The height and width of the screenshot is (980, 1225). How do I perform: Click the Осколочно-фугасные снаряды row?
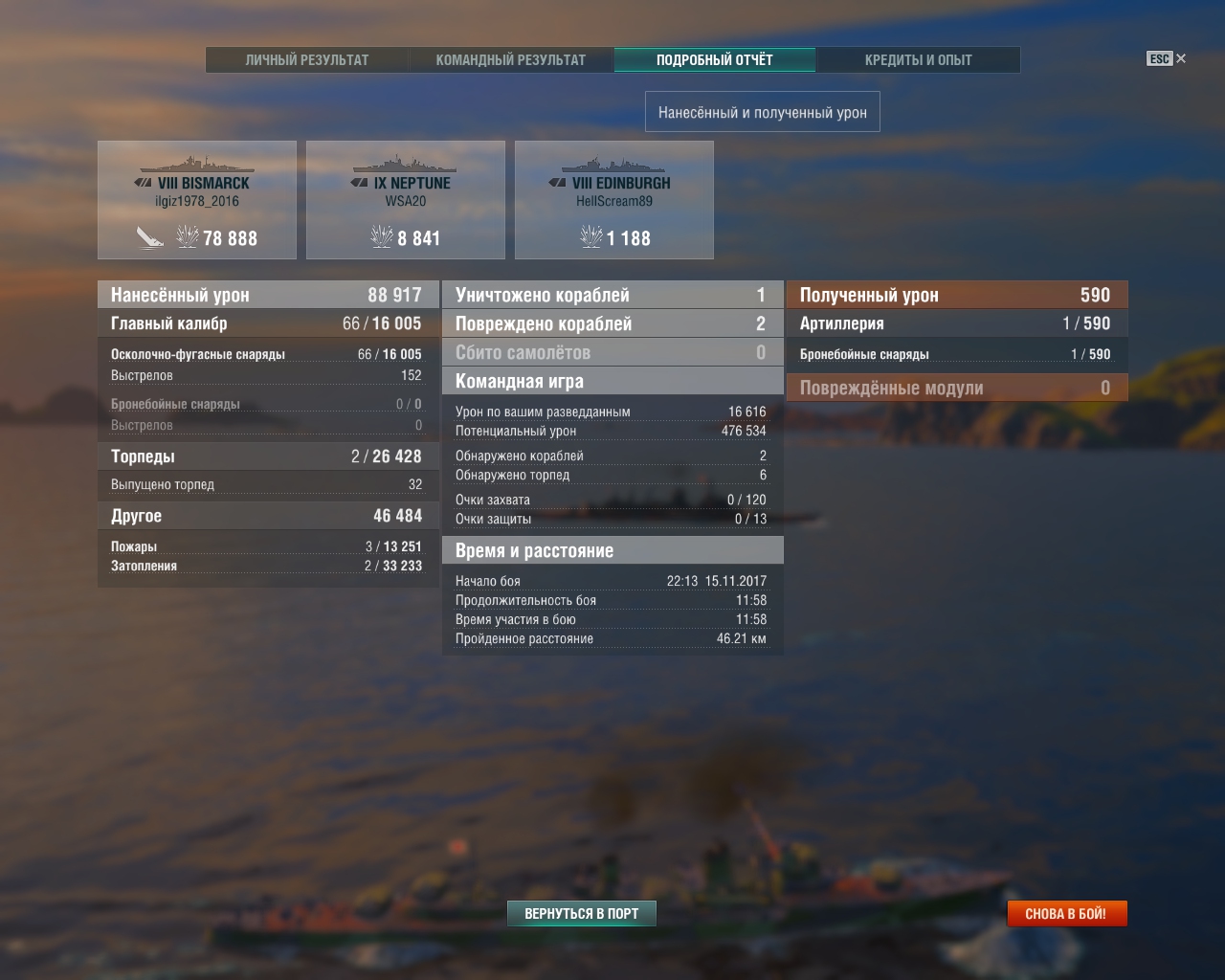tap(267, 354)
